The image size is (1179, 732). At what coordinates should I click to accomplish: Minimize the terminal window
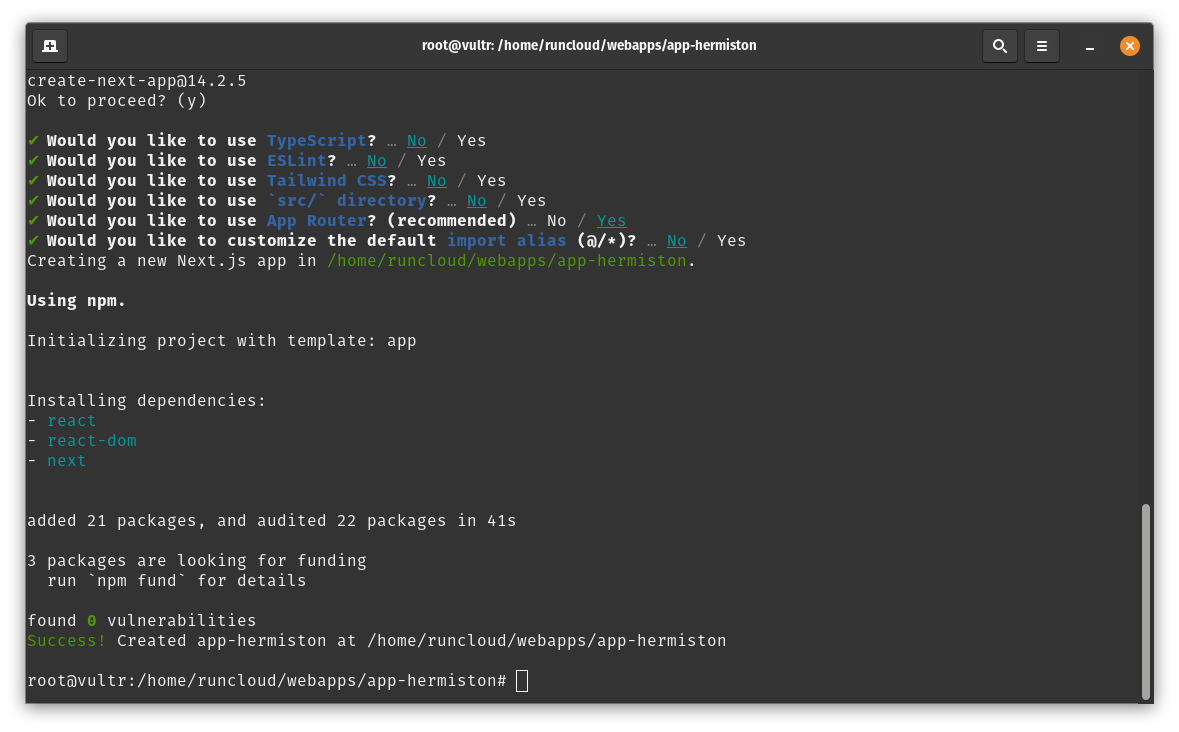[x=1087, y=46]
